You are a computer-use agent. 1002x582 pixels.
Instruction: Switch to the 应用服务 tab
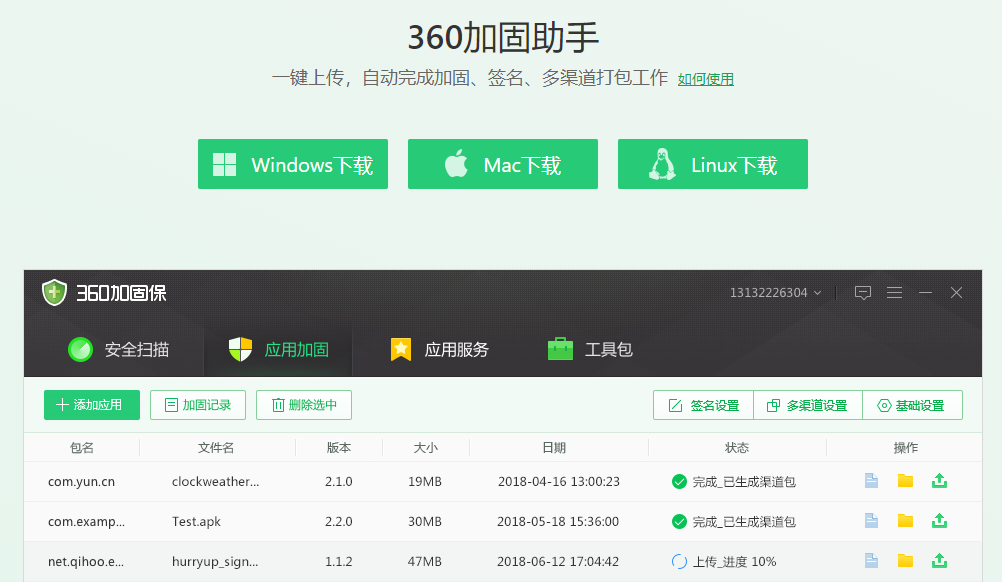439,349
